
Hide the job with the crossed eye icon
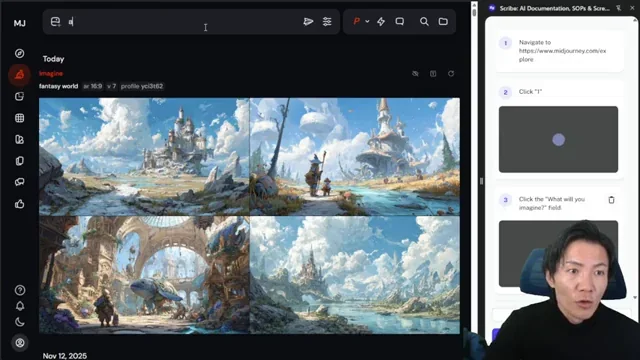click(415, 74)
